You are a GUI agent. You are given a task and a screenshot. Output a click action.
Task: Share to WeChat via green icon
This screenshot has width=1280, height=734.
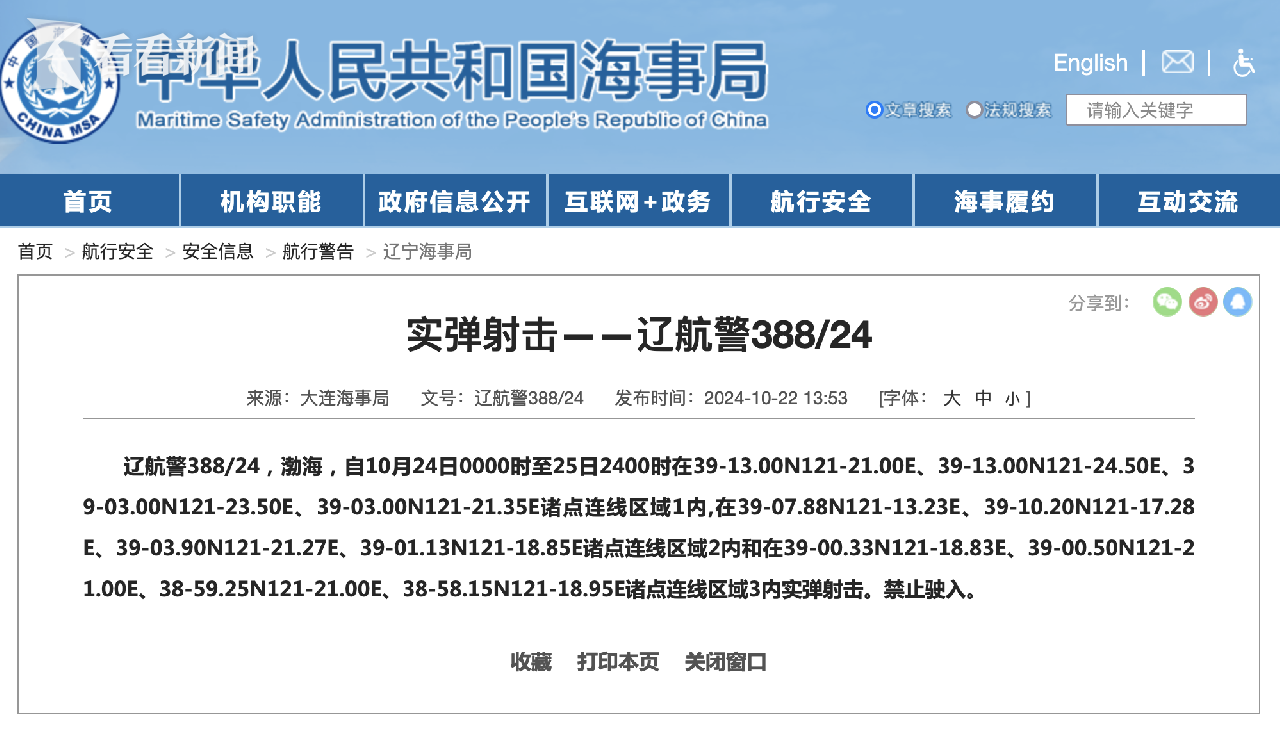[1167, 302]
